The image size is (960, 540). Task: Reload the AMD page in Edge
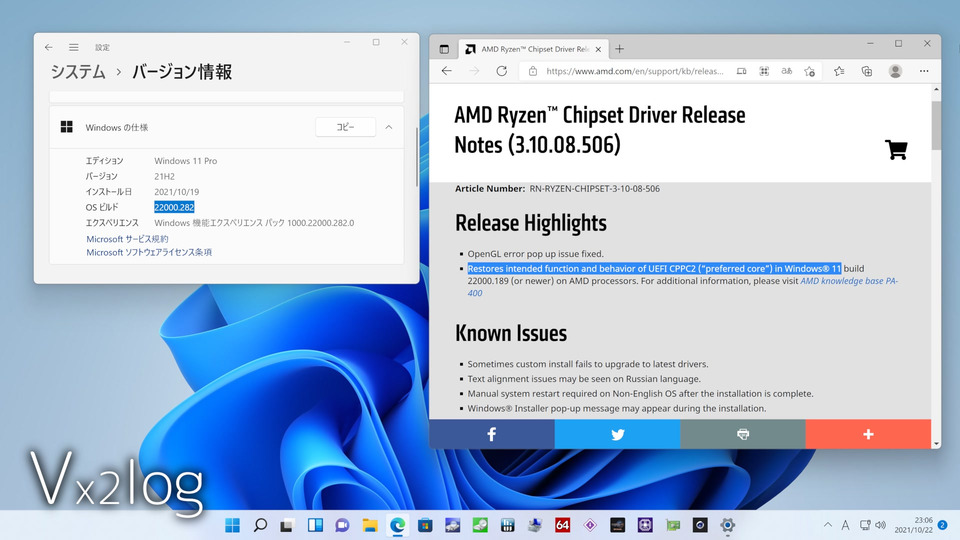(x=501, y=71)
